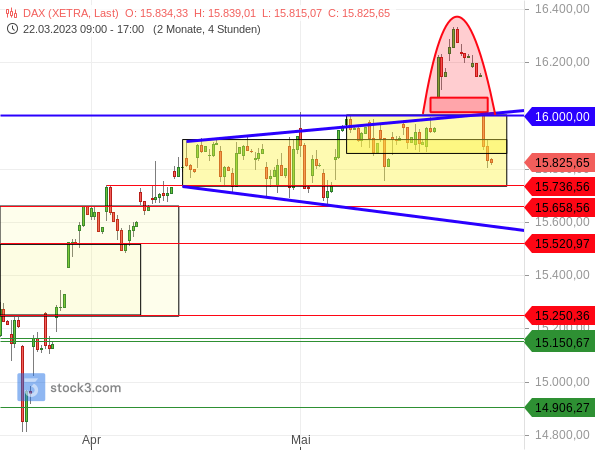Click the timeframe text (2 Monate, 4 Stunden)
Viewport: 595px width, 450px height.
(x=207, y=29)
